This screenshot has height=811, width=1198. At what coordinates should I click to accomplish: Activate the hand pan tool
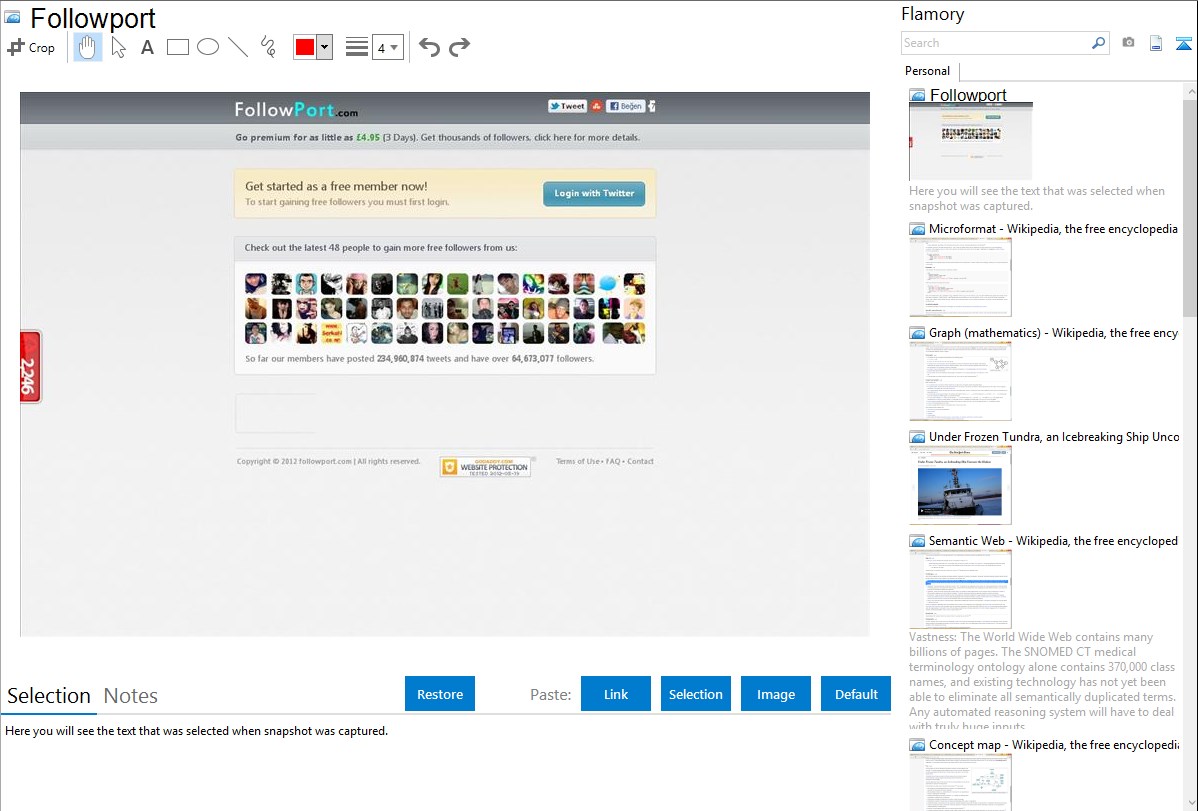87,47
